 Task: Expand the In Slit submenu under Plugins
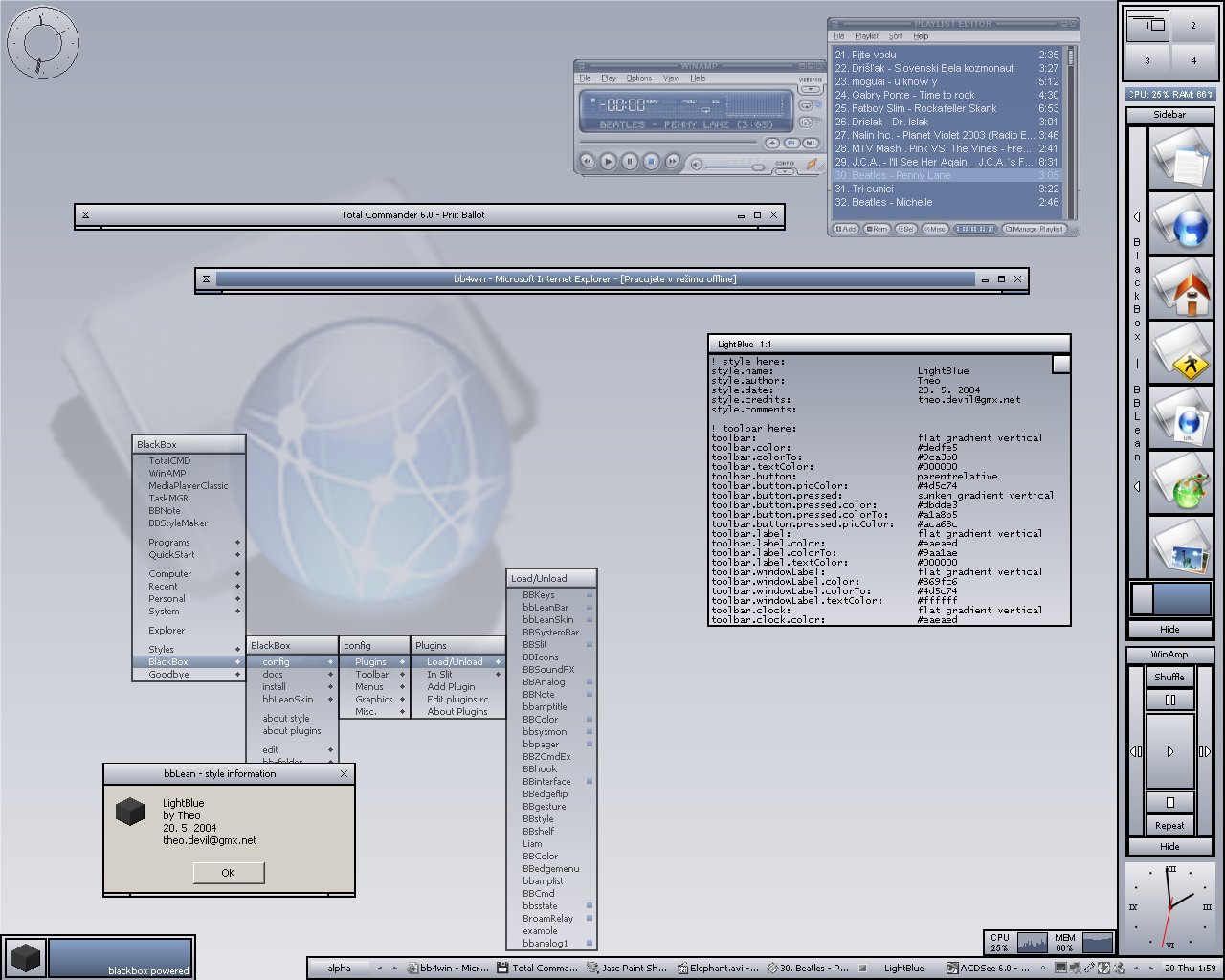(x=458, y=675)
